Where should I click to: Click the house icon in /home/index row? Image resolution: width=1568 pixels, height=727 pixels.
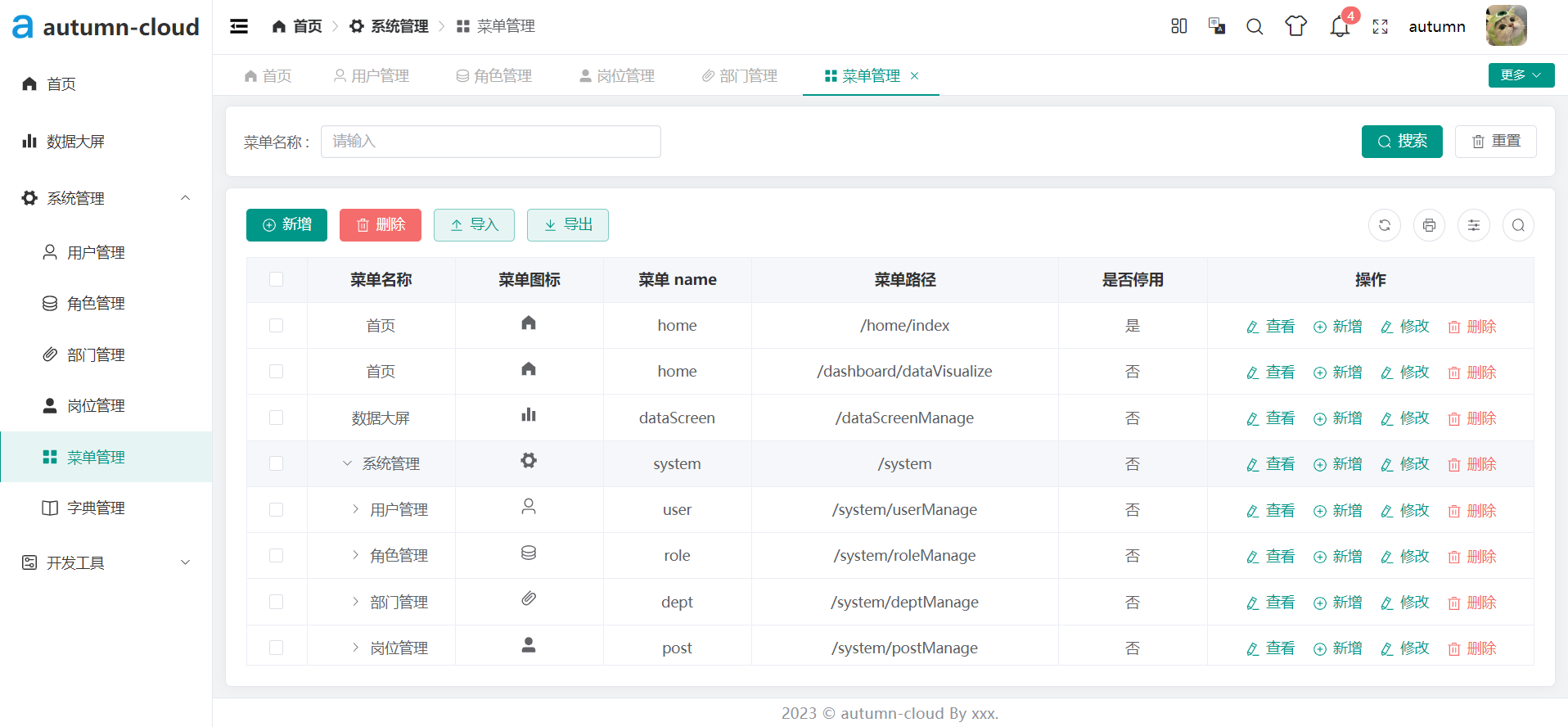529,323
